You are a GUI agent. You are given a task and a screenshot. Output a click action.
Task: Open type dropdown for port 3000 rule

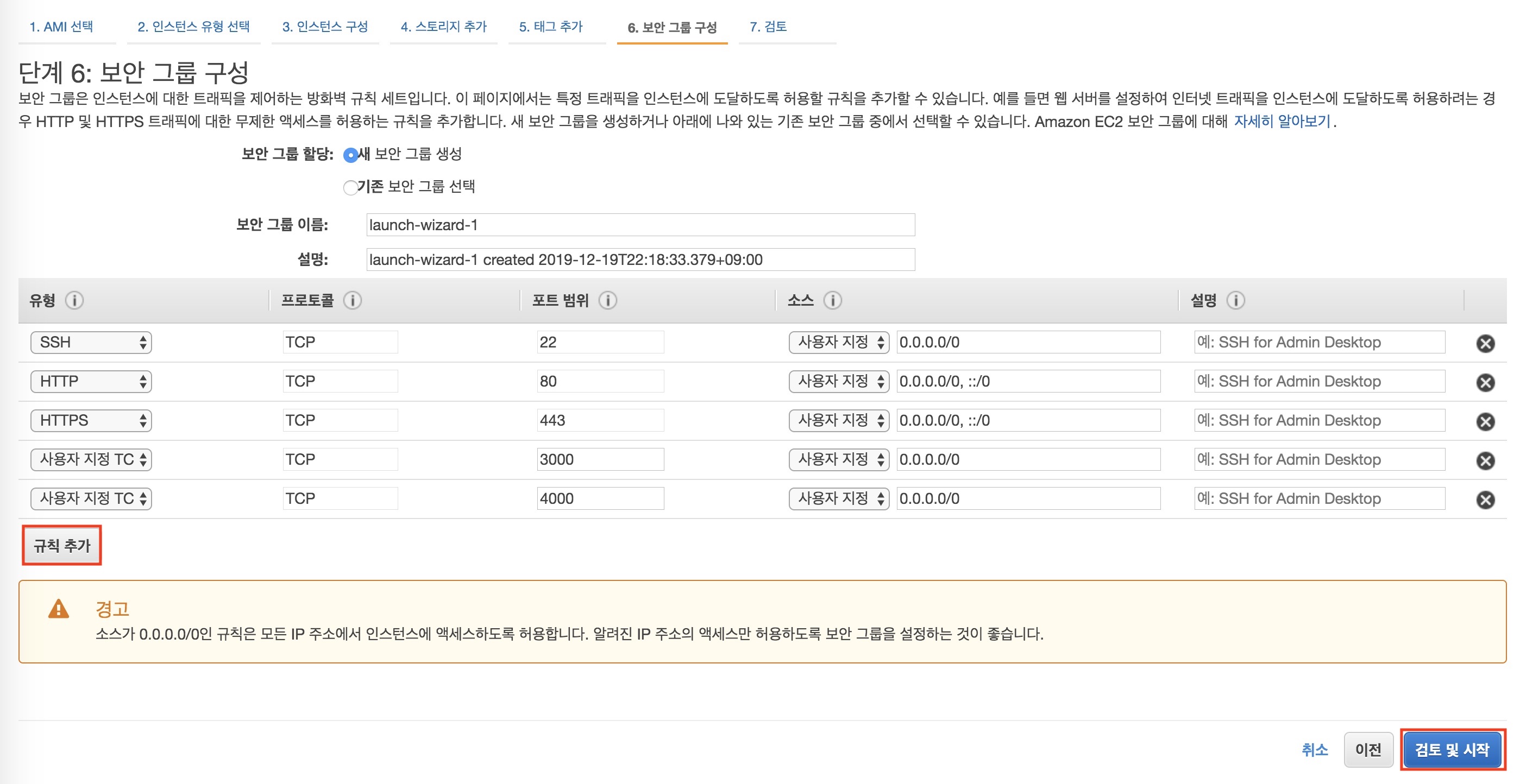pyautogui.click(x=91, y=459)
